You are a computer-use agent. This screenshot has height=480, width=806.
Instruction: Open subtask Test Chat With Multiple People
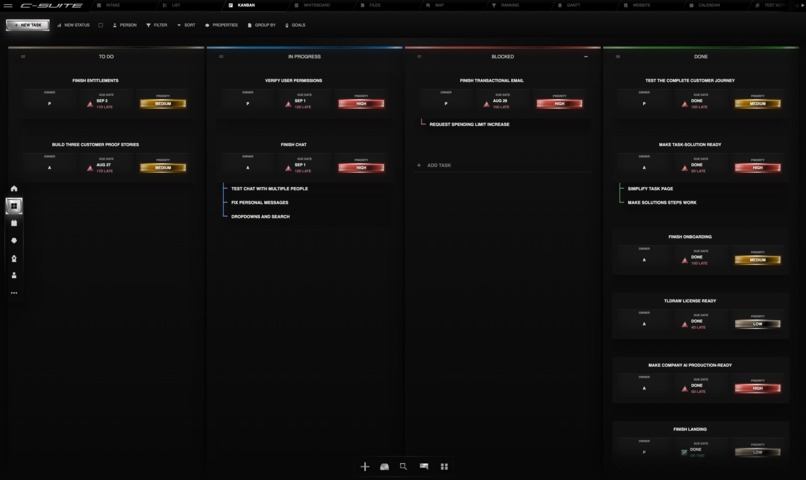(x=269, y=189)
